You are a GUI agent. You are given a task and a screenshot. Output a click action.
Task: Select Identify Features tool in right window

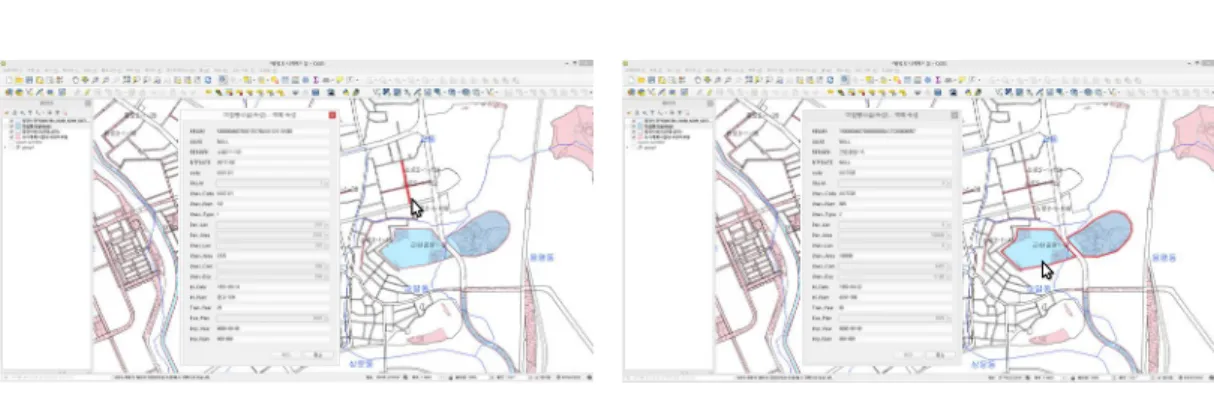844,80
